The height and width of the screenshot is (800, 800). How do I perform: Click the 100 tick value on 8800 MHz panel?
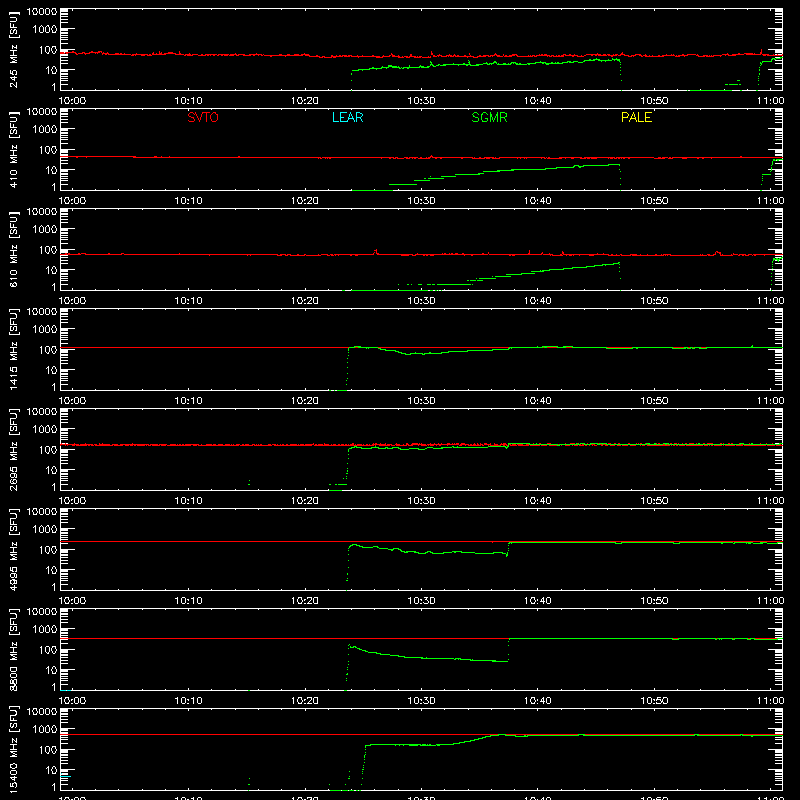(48, 650)
